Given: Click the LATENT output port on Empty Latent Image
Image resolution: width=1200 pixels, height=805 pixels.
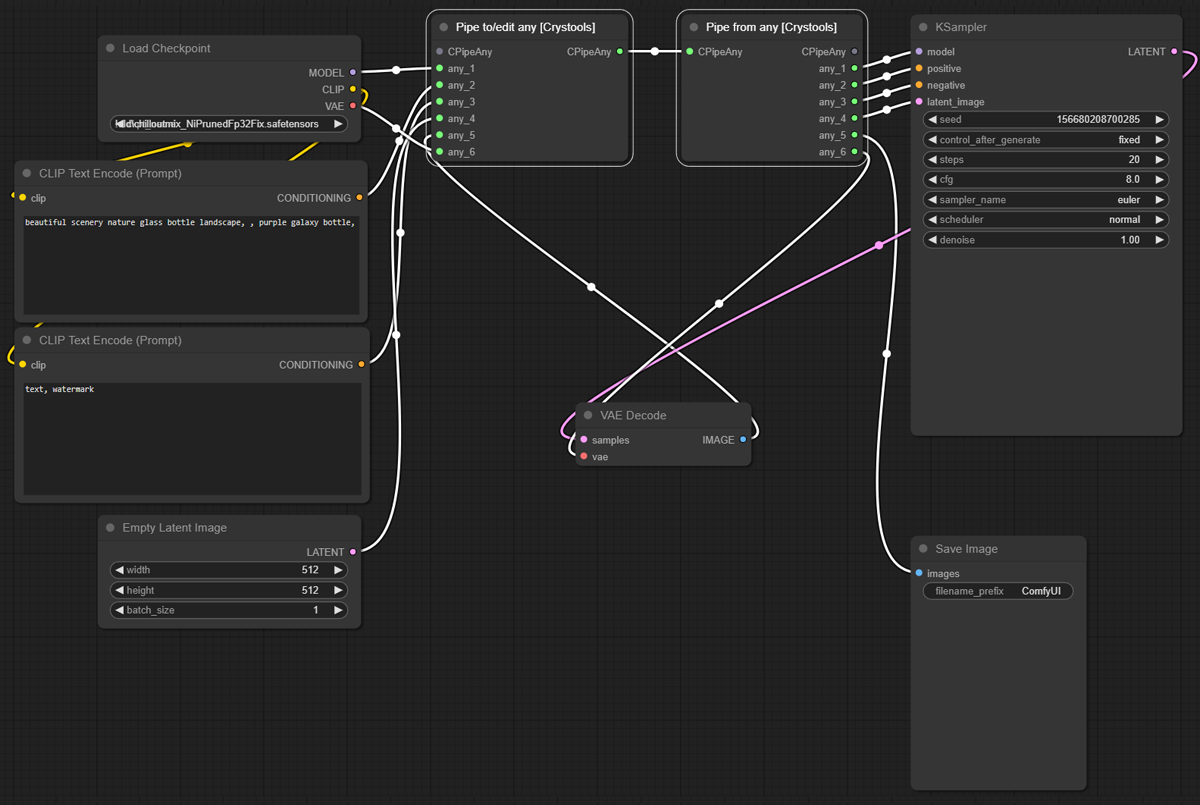Looking at the screenshot, I should pyautogui.click(x=353, y=552).
